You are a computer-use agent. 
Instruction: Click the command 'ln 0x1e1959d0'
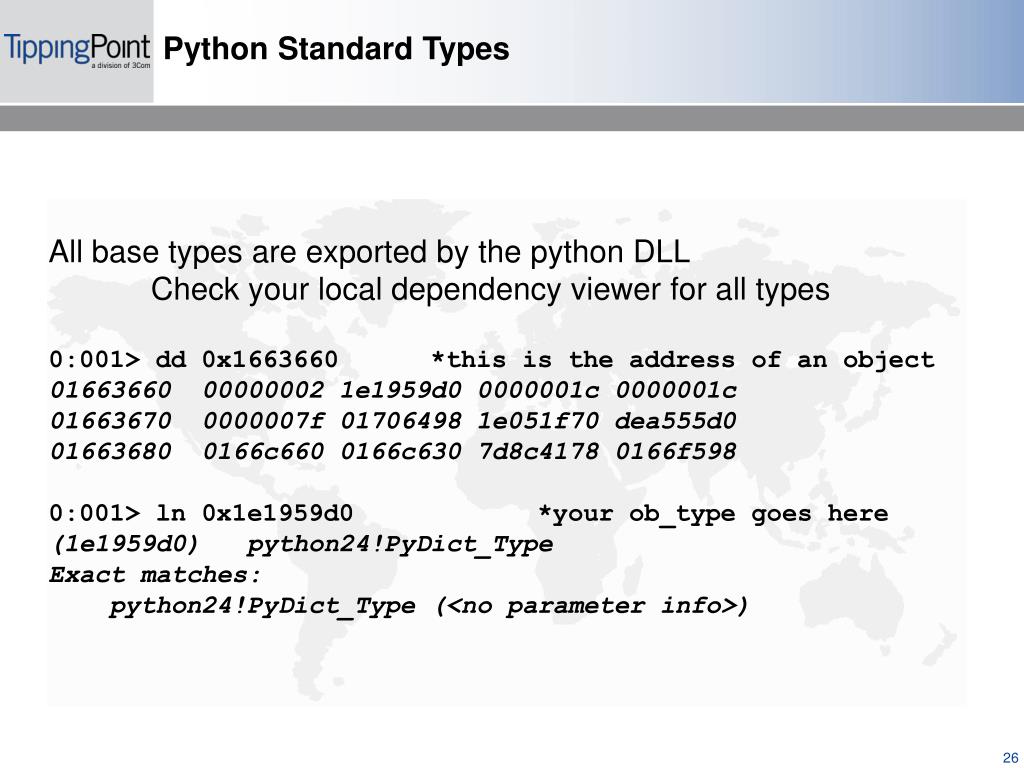(255, 513)
